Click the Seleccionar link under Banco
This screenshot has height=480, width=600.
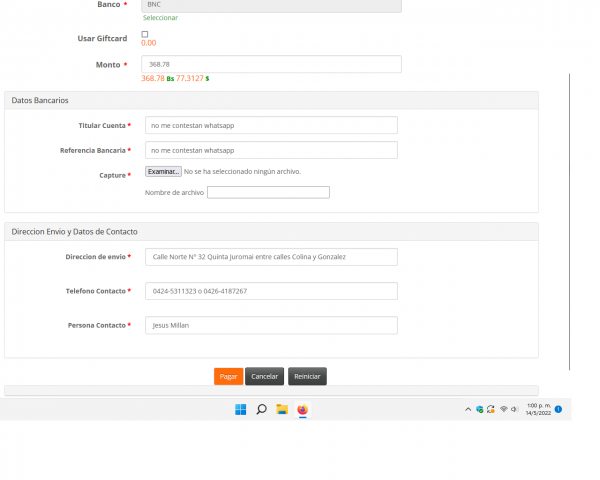pos(160,18)
